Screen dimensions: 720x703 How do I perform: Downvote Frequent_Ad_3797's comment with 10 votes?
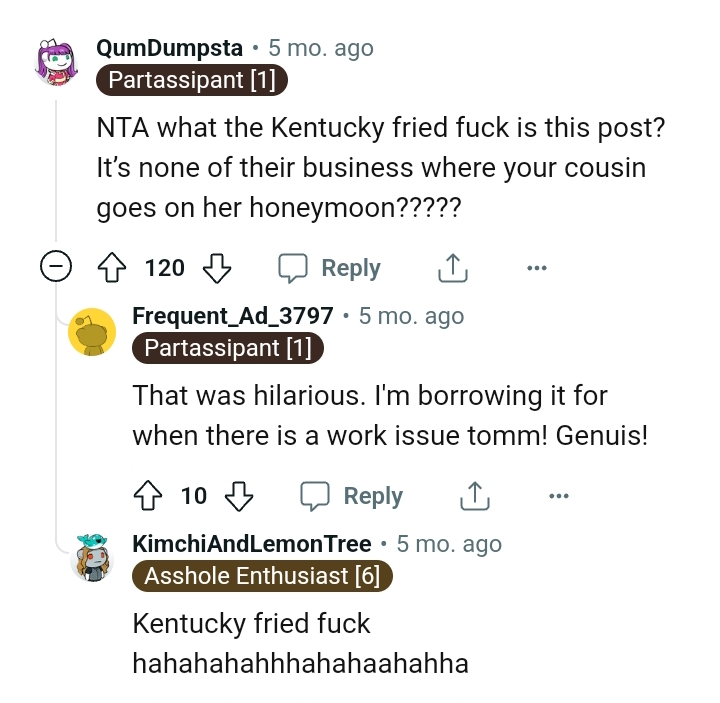239,496
